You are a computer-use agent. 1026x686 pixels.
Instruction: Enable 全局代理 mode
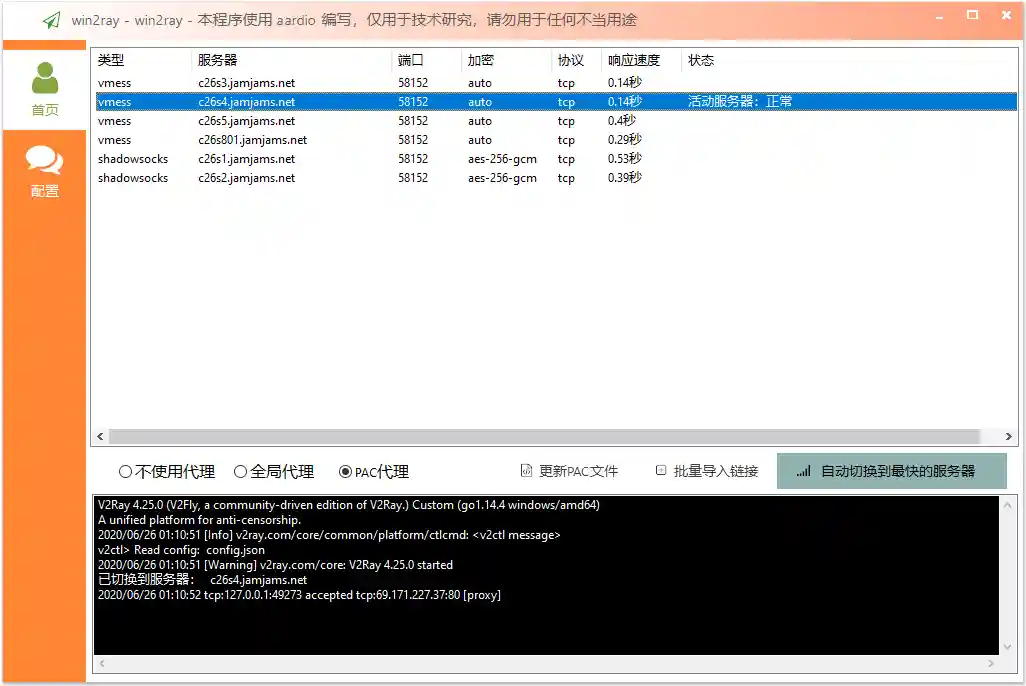point(239,471)
